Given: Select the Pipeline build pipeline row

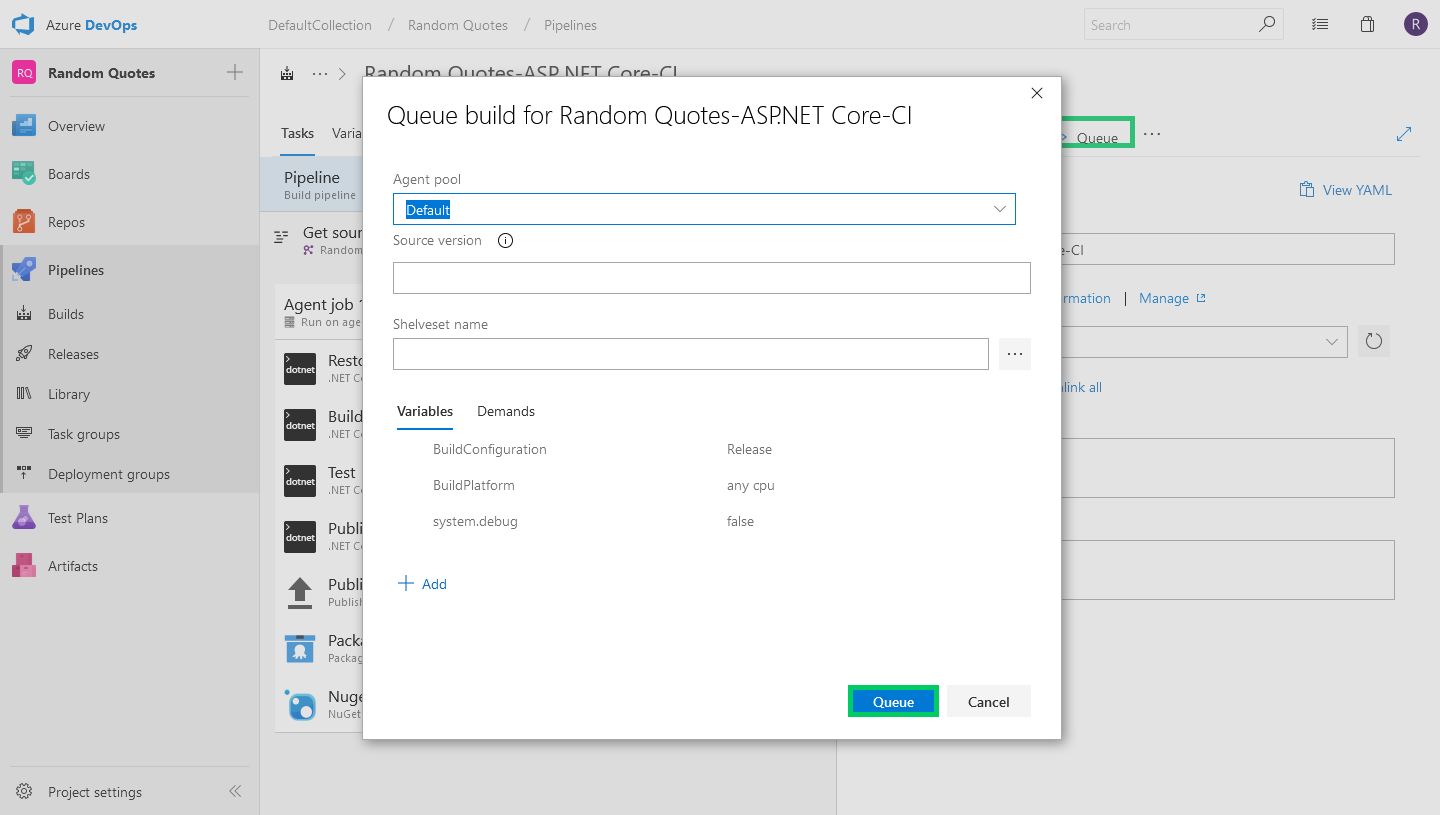Looking at the screenshot, I should 311,184.
